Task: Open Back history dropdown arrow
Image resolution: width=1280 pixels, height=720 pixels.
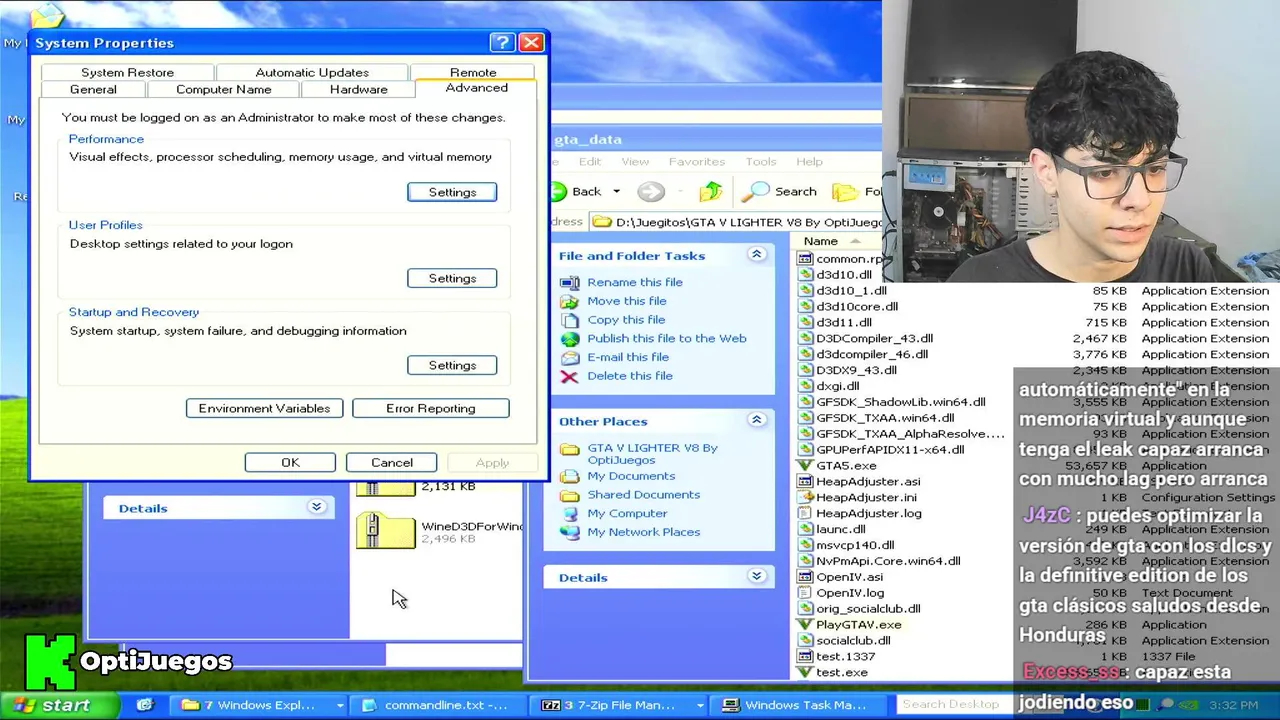Action: (x=616, y=191)
